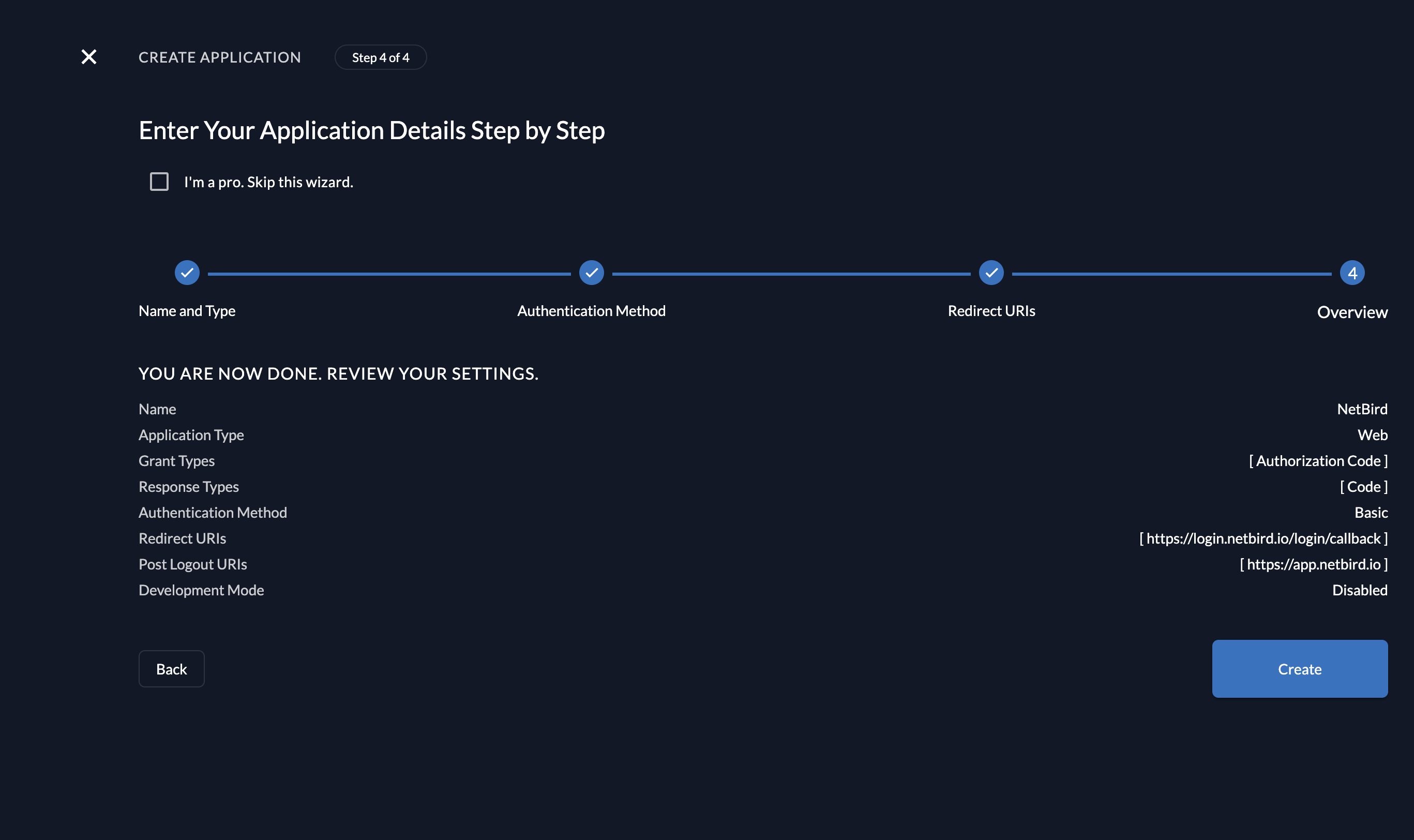Go to the Name and Type step label
Screen dimensions: 1414x840
(187, 311)
